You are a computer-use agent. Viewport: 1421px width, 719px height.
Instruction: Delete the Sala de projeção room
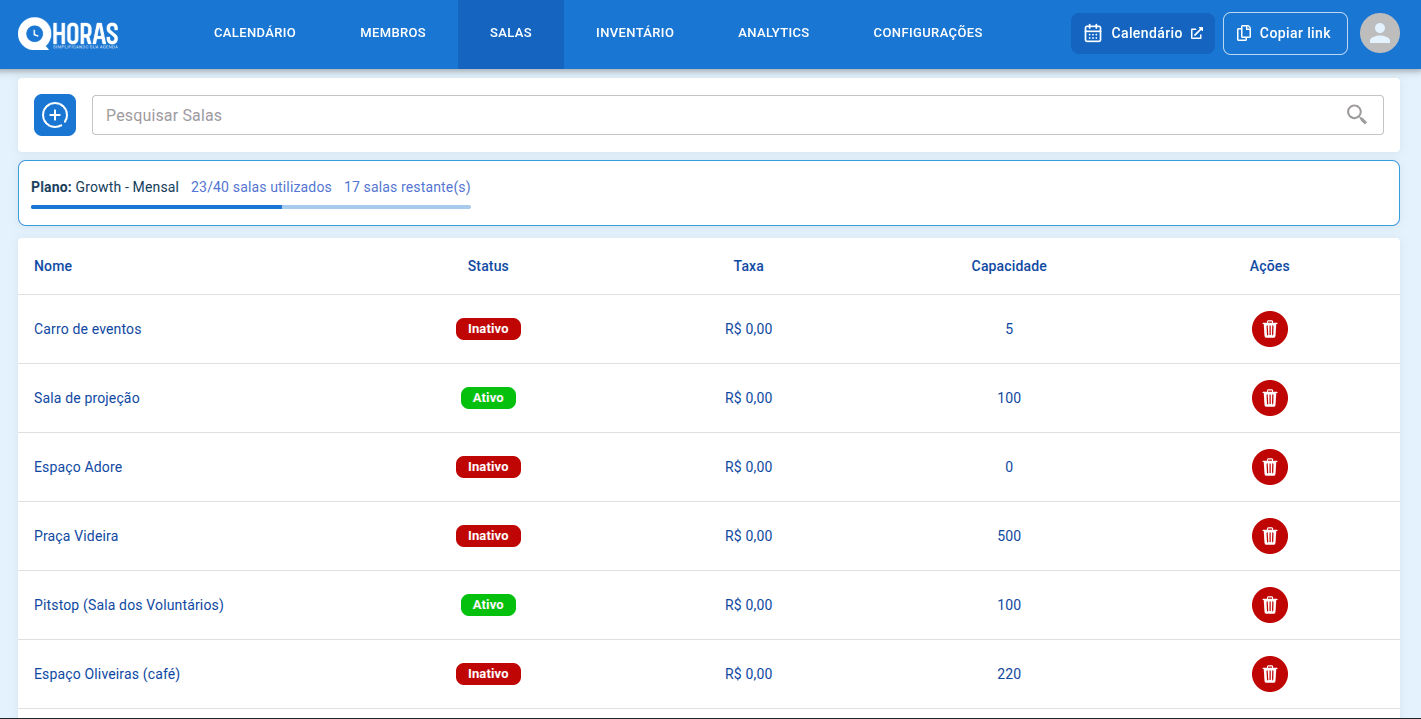1269,398
